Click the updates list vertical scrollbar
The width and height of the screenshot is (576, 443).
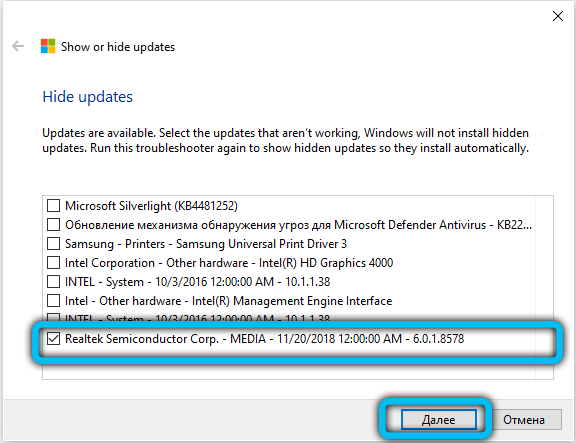(x=544, y=287)
